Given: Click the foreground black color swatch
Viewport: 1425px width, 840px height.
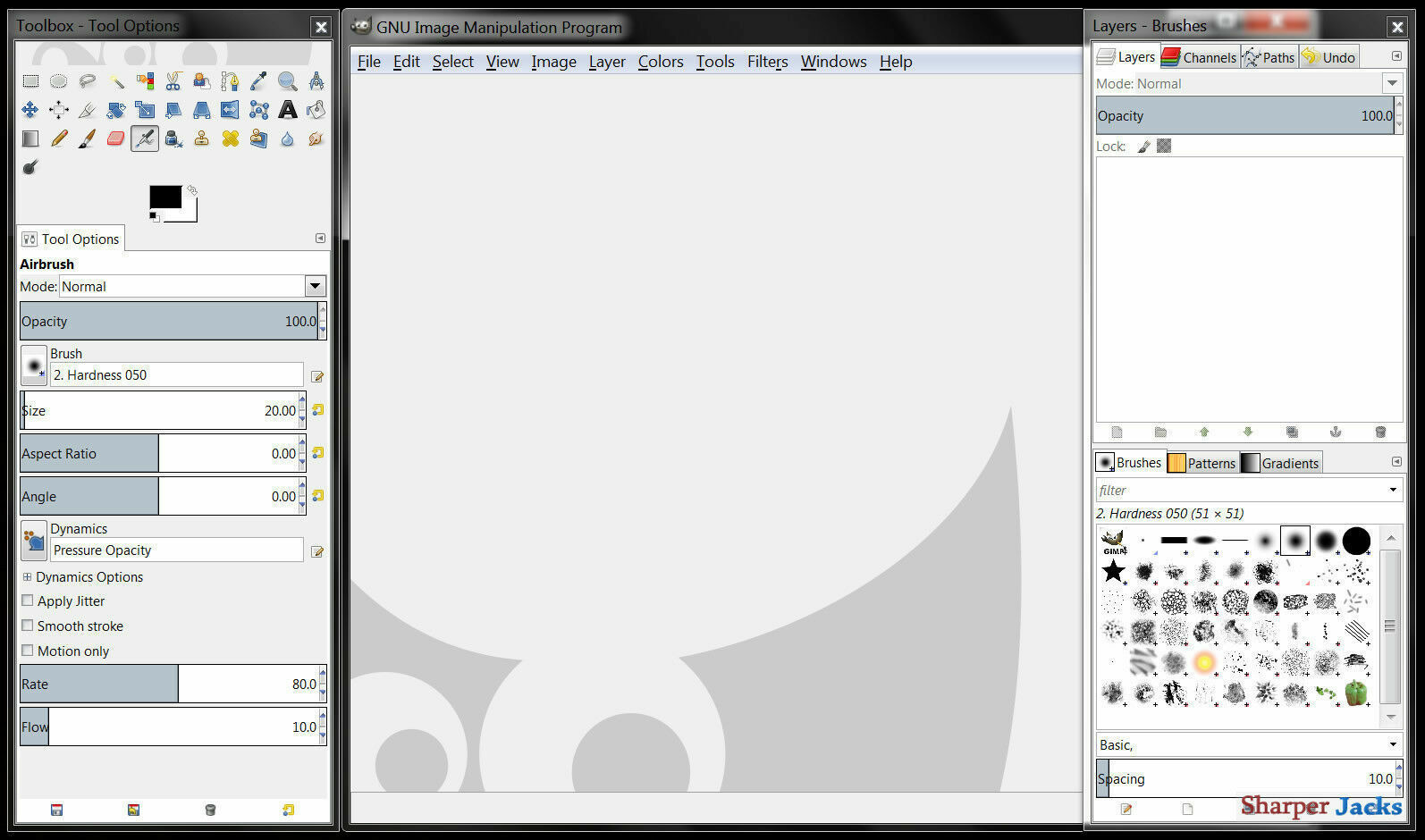Looking at the screenshot, I should tap(164, 197).
